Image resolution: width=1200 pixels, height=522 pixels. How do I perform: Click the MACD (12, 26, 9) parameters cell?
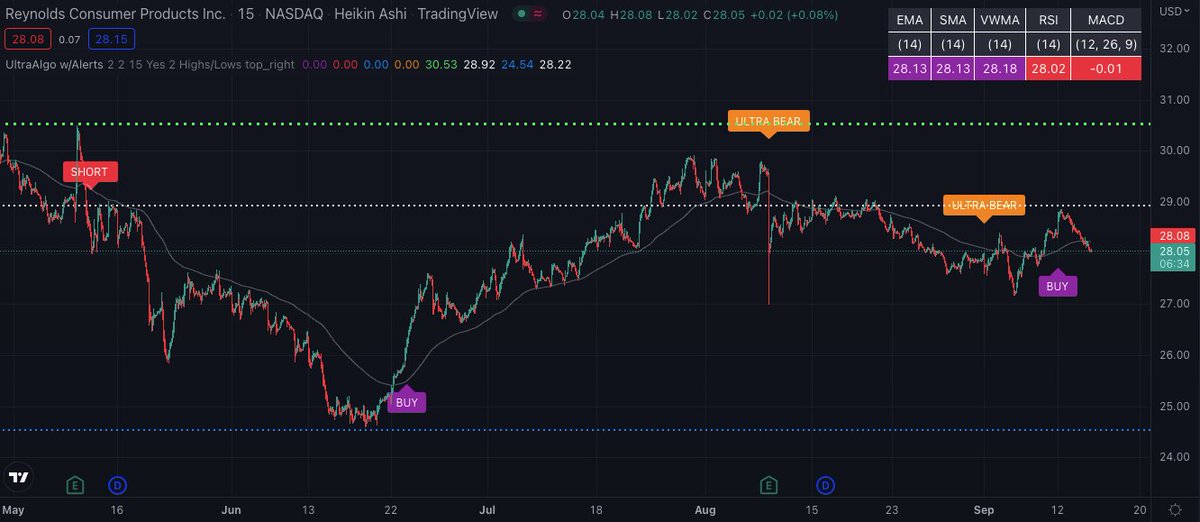(1105, 44)
